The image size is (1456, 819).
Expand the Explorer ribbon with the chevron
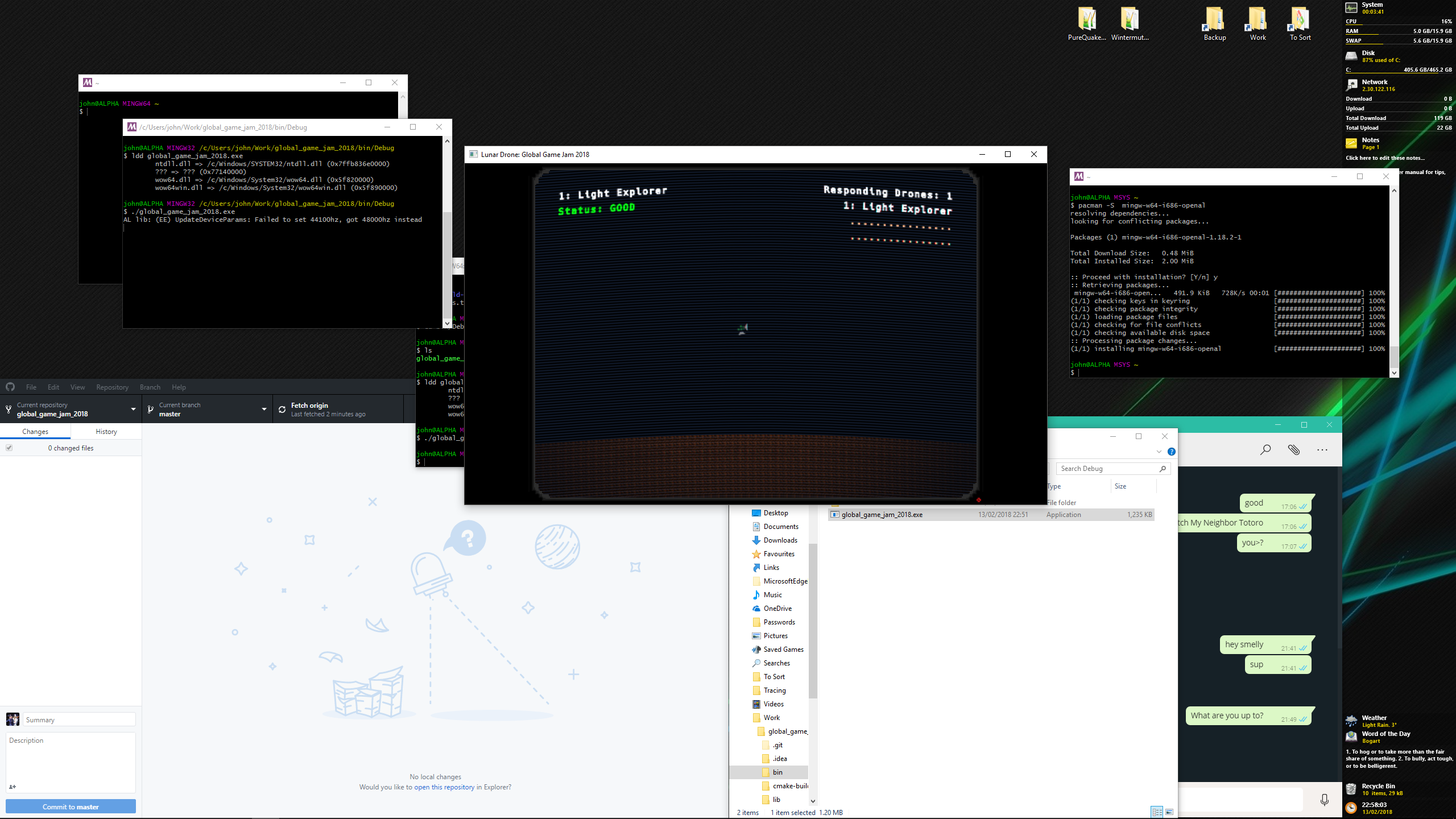click(1159, 451)
